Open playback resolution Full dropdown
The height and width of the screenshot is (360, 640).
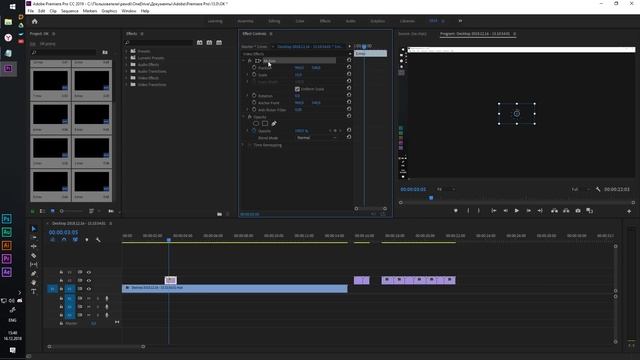pyautogui.click(x=580, y=189)
